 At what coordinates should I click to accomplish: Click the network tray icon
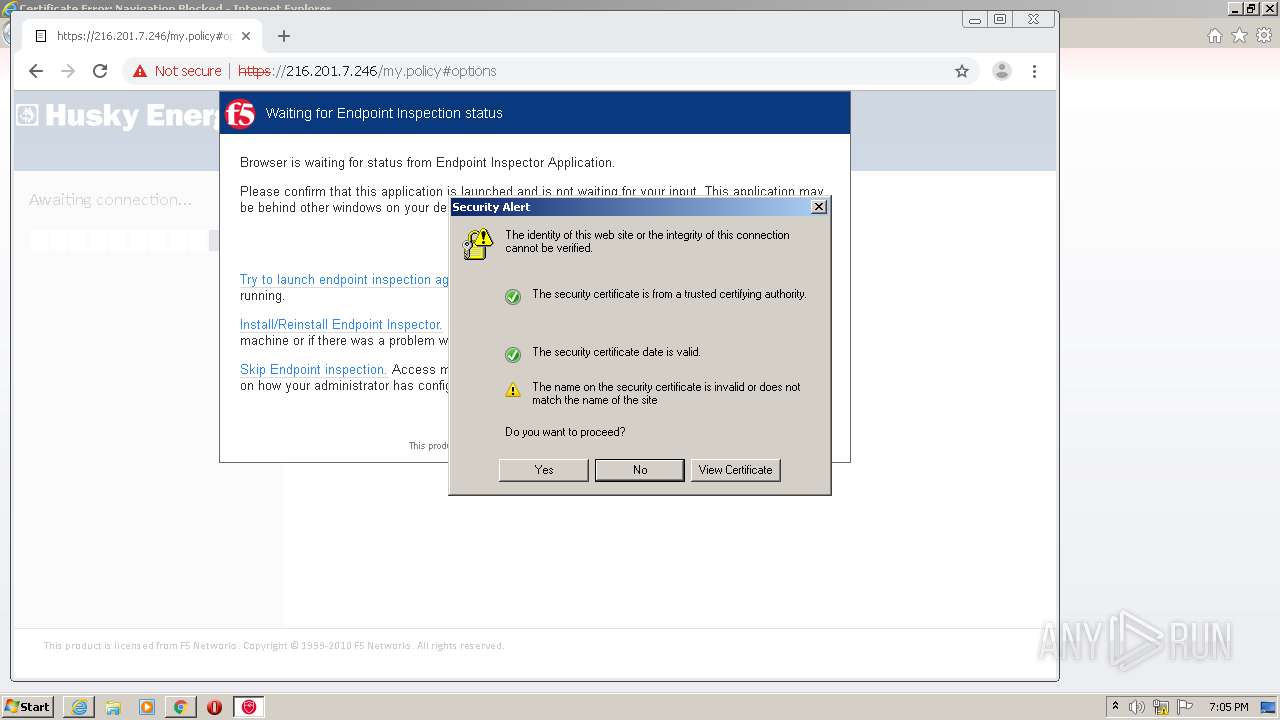pos(1161,707)
